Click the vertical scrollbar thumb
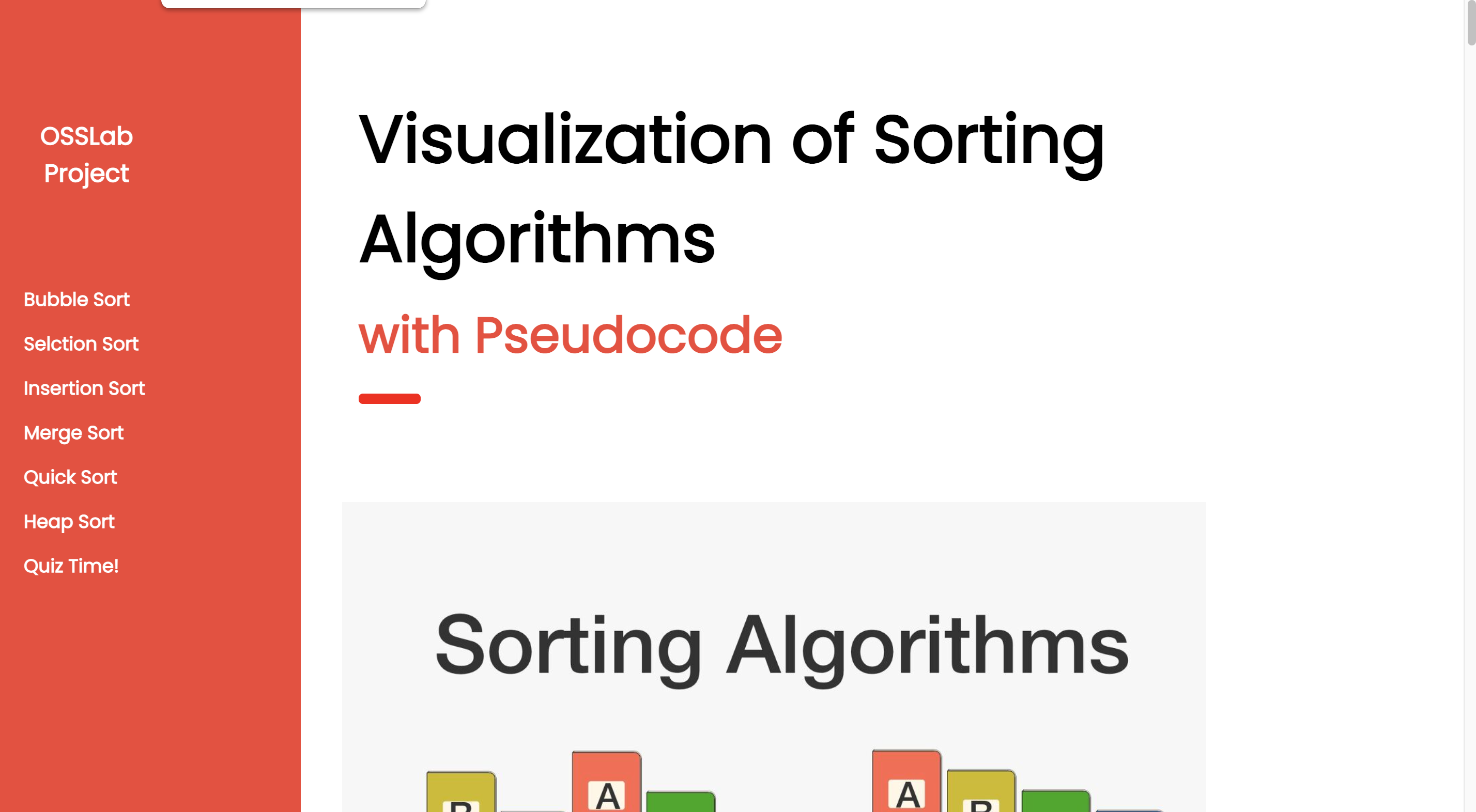The width and height of the screenshot is (1476, 812). (x=1471, y=22)
